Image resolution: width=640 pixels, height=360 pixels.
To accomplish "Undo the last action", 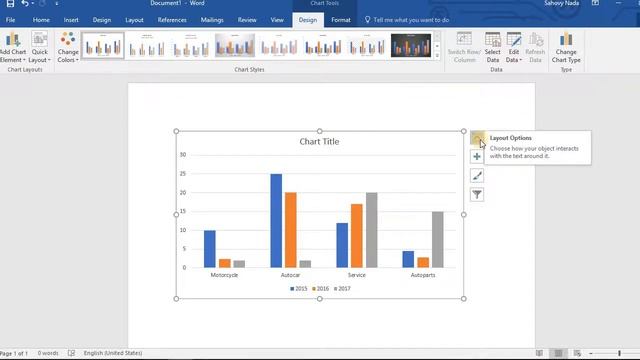I will coord(25,4).
